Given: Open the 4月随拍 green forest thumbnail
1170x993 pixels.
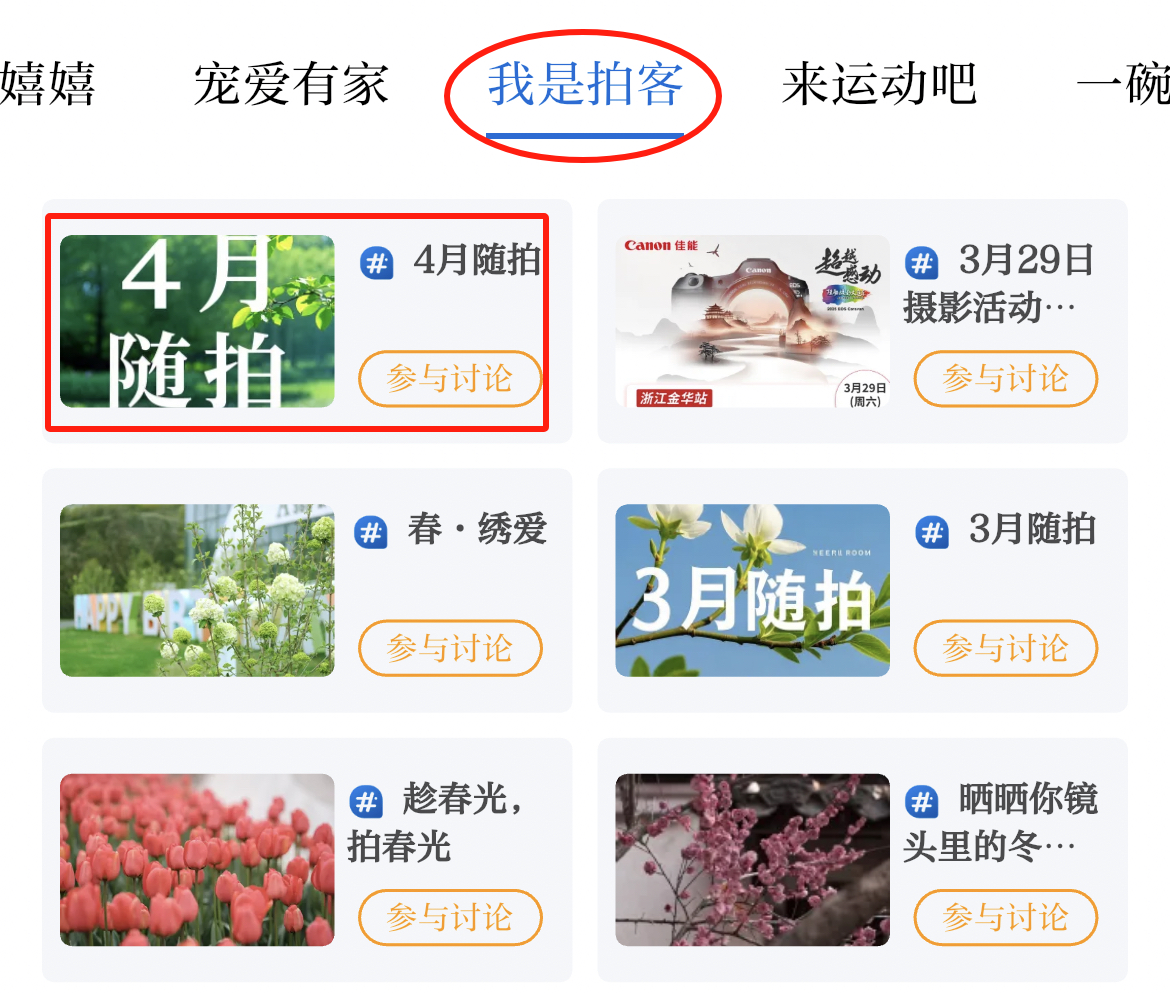Looking at the screenshot, I should [197, 322].
